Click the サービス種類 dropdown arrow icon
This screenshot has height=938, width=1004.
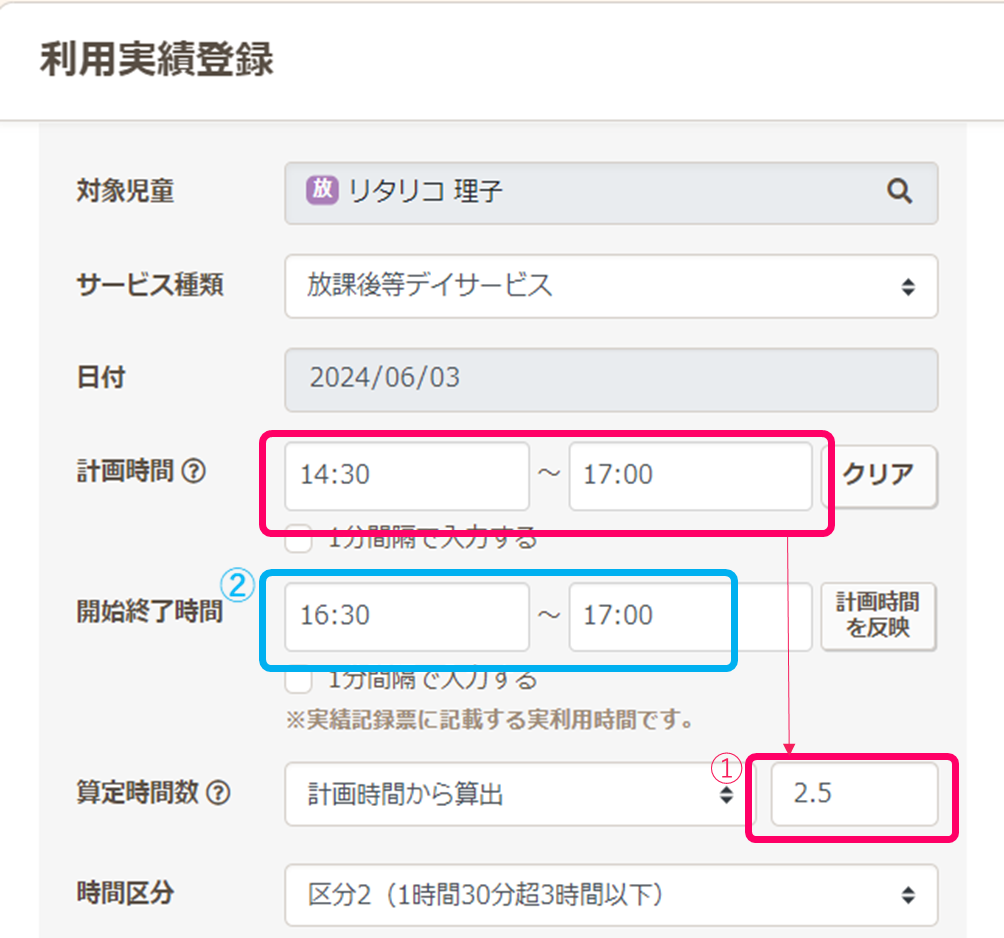907,287
